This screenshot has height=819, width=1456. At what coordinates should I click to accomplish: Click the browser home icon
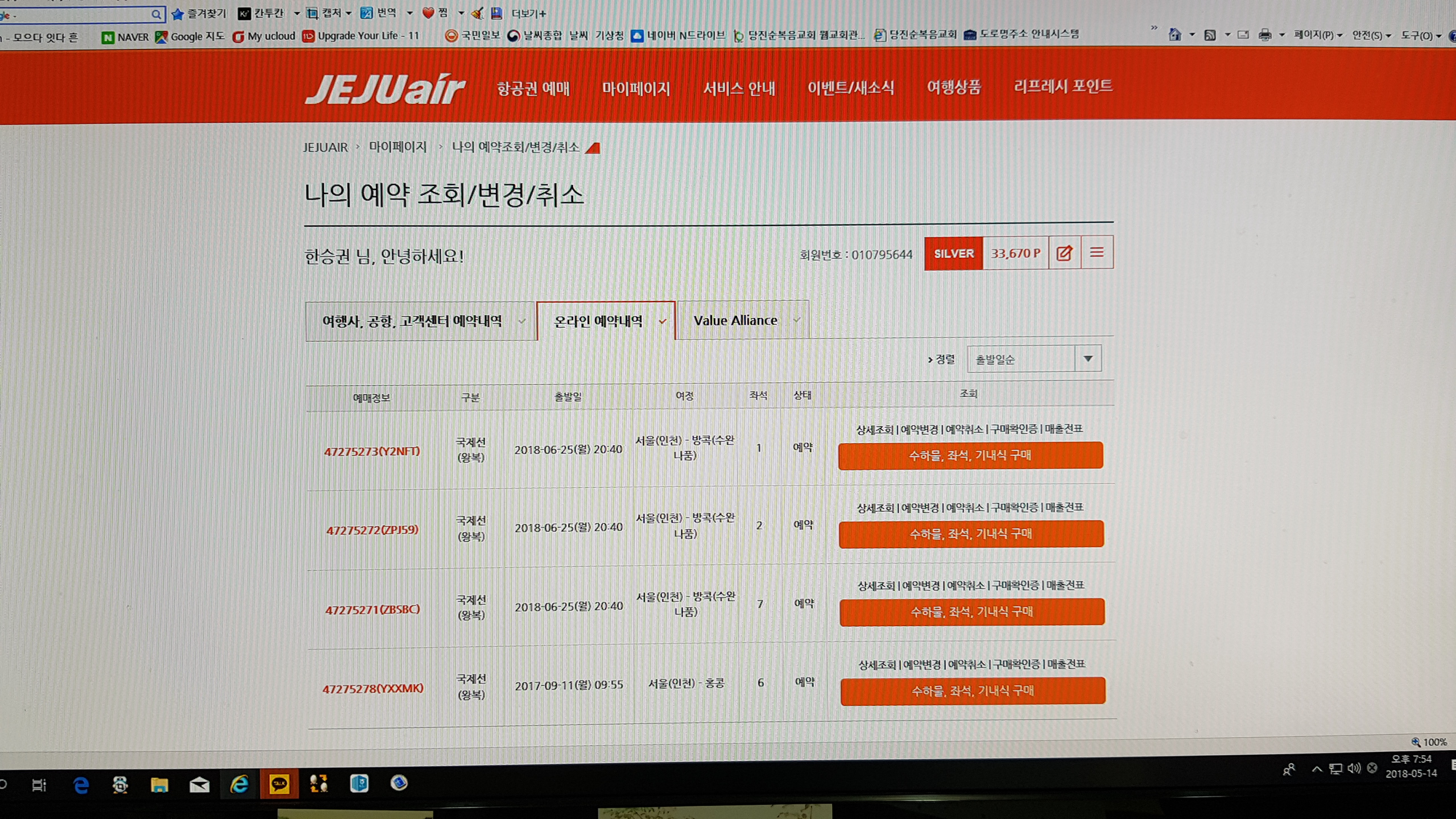pos(1174,35)
